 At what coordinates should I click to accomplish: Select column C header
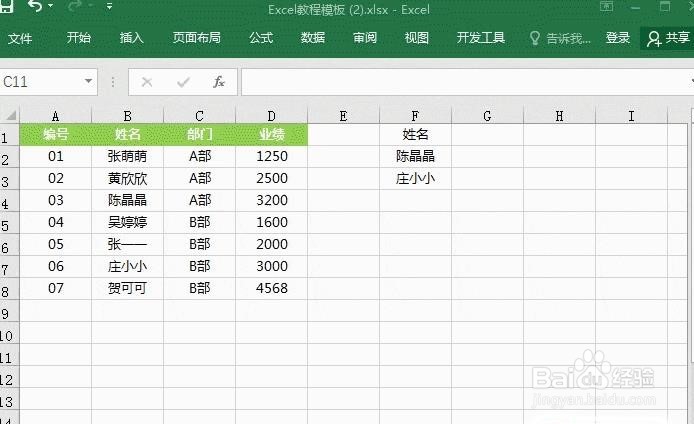(200, 116)
